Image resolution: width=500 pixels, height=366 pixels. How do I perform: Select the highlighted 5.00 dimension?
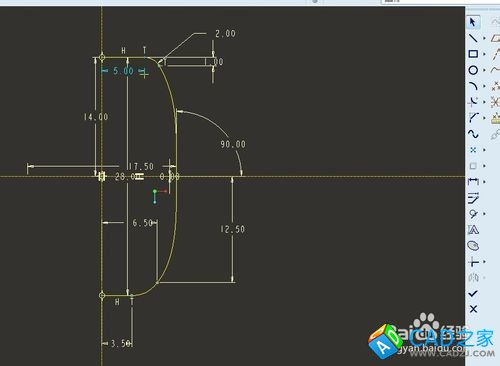123,71
